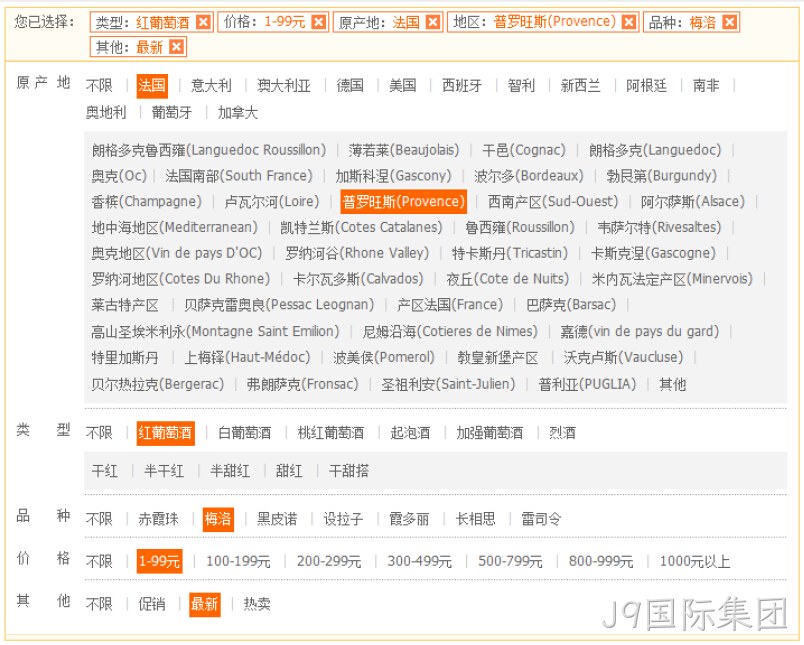
Task: Choose region 波尔多(Bordeaux)
Action: tap(529, 176)
